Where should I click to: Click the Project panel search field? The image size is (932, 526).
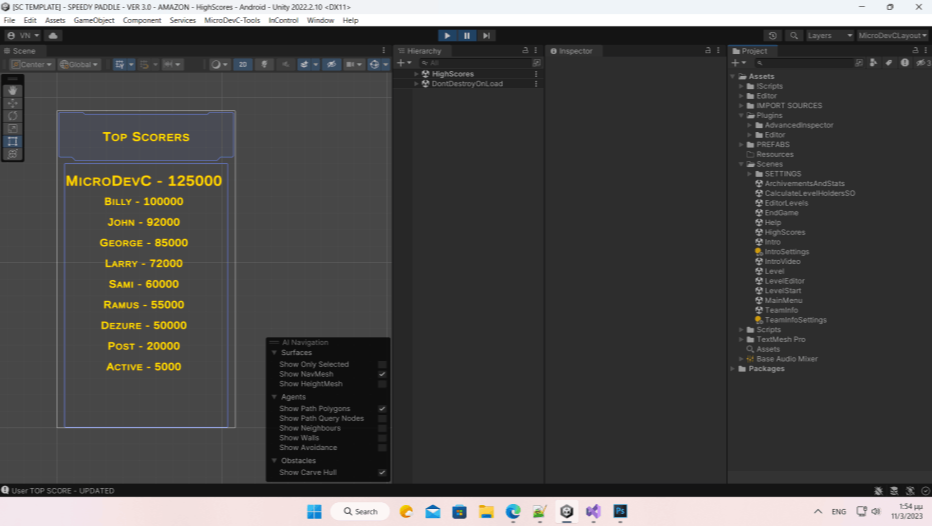(800, 63)
